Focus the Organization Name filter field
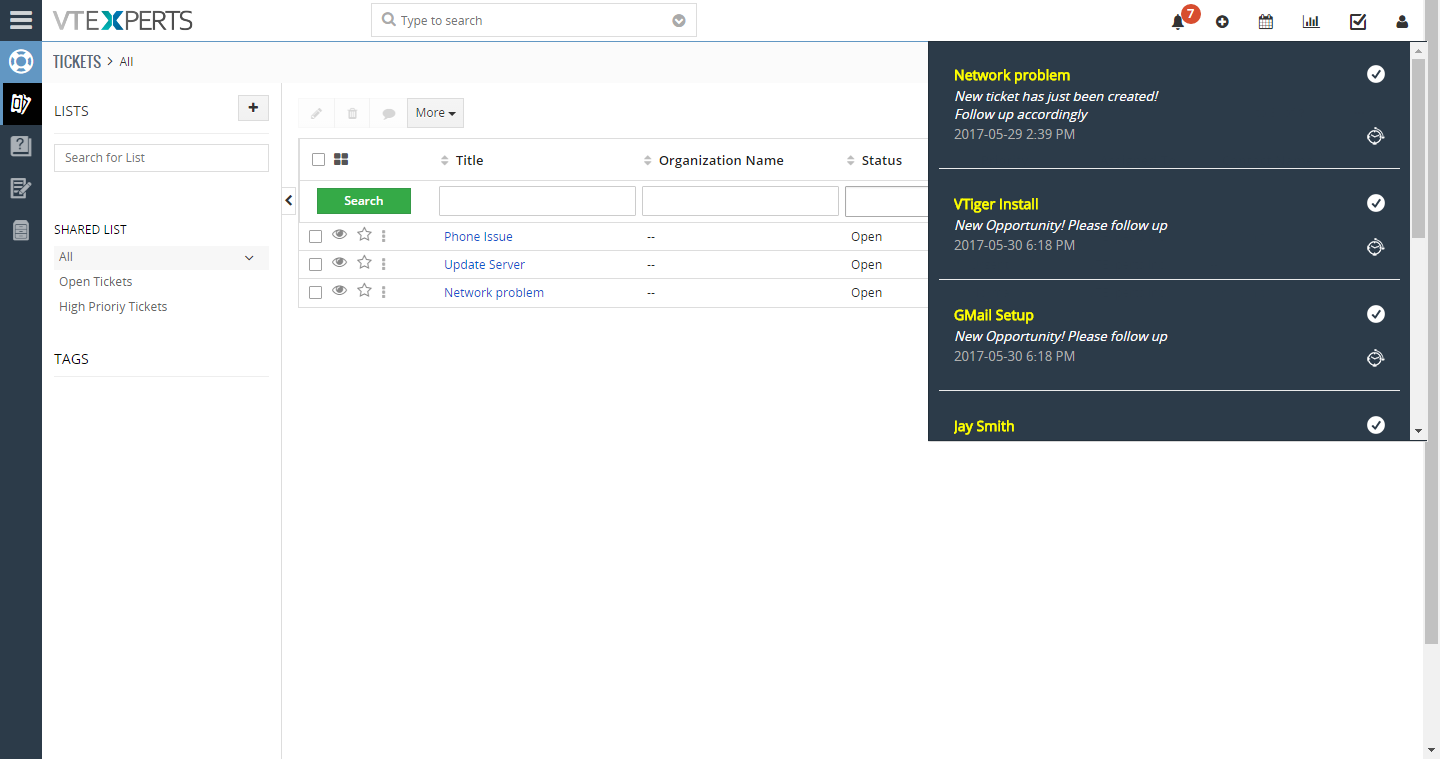Image resolution: width=1440 pixels, height=759 pixels. [740, 201]
